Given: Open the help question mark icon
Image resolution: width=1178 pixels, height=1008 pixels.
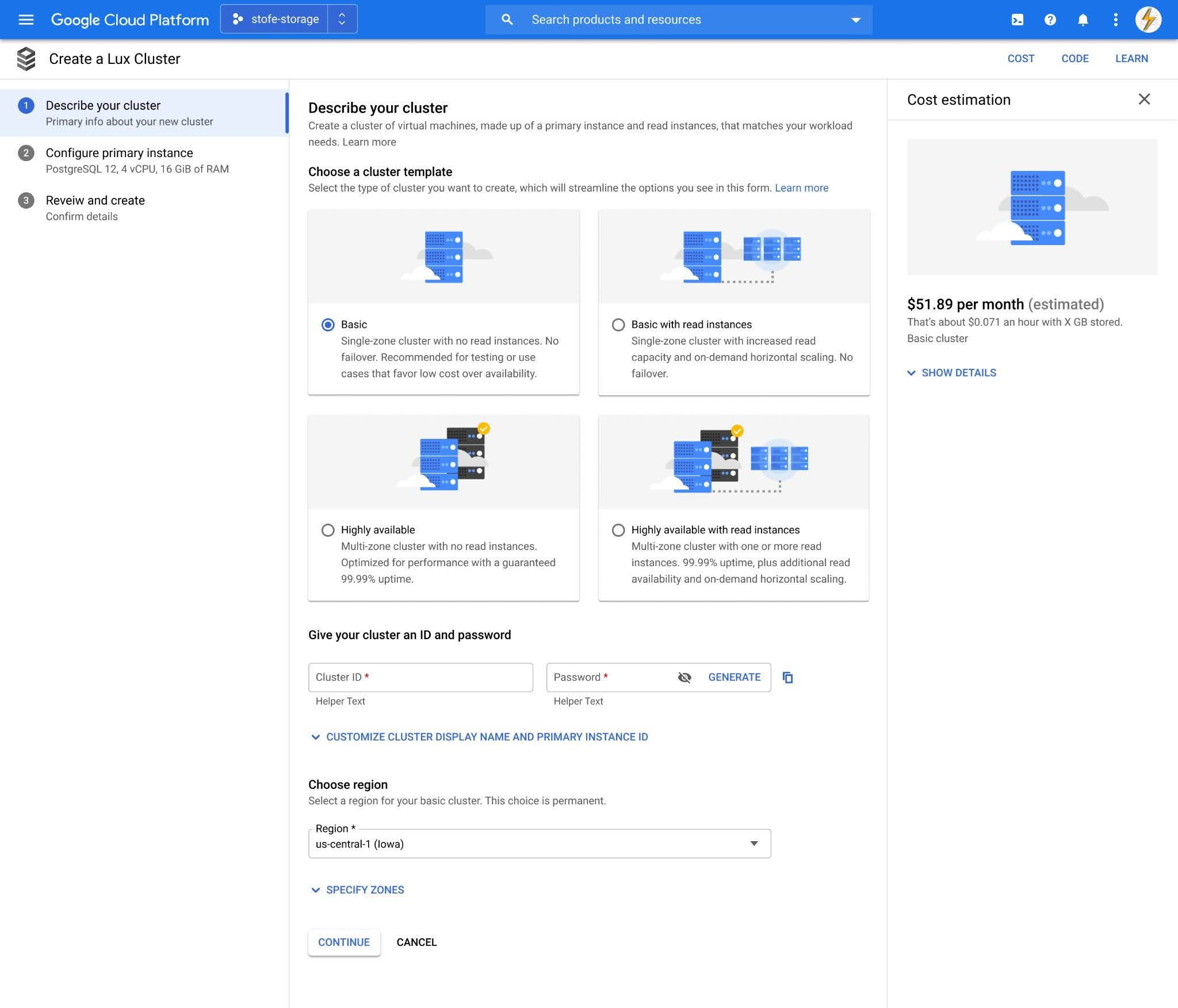Looking at the screenshot, I should pos(1050,20).
